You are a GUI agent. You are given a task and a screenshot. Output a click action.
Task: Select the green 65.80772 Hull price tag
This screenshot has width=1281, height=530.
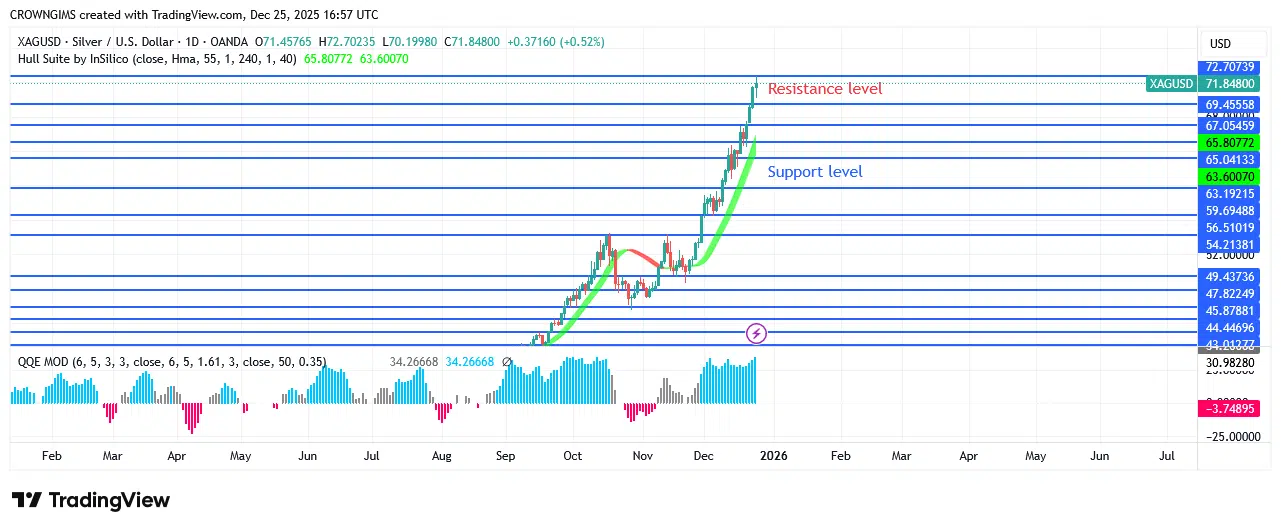click(x=1230, y=143)
